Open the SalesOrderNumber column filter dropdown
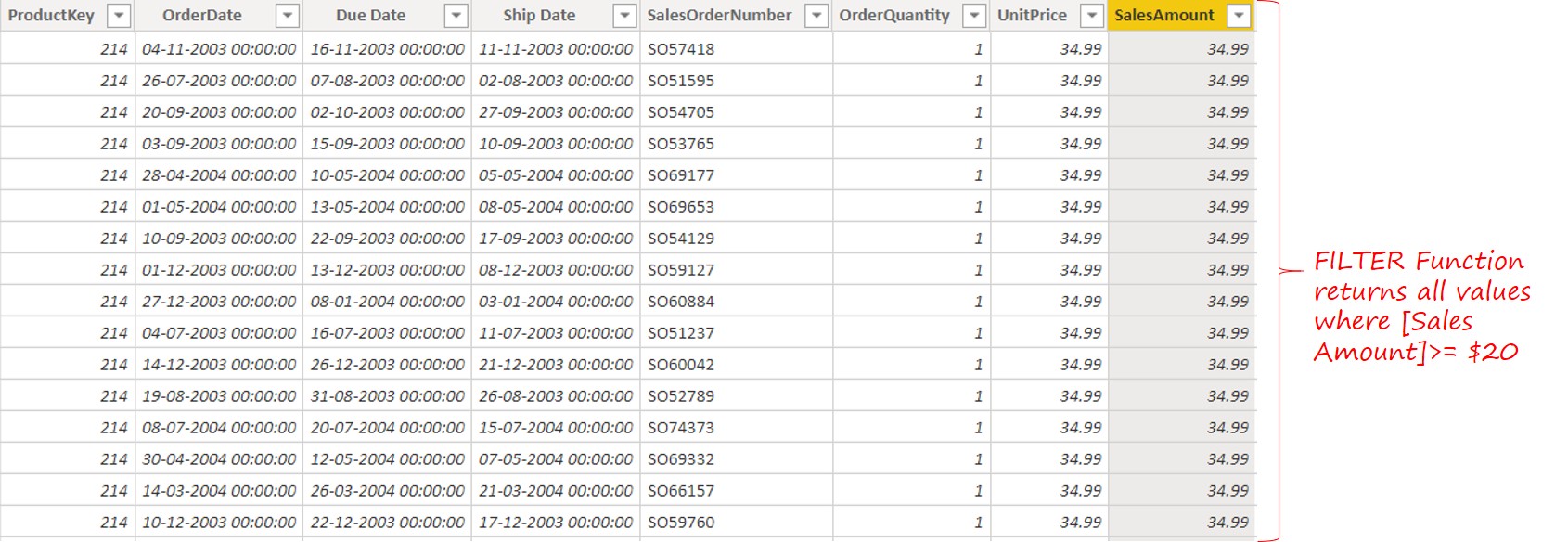This screenshot has height=542, width=1568. pos(816,16)
